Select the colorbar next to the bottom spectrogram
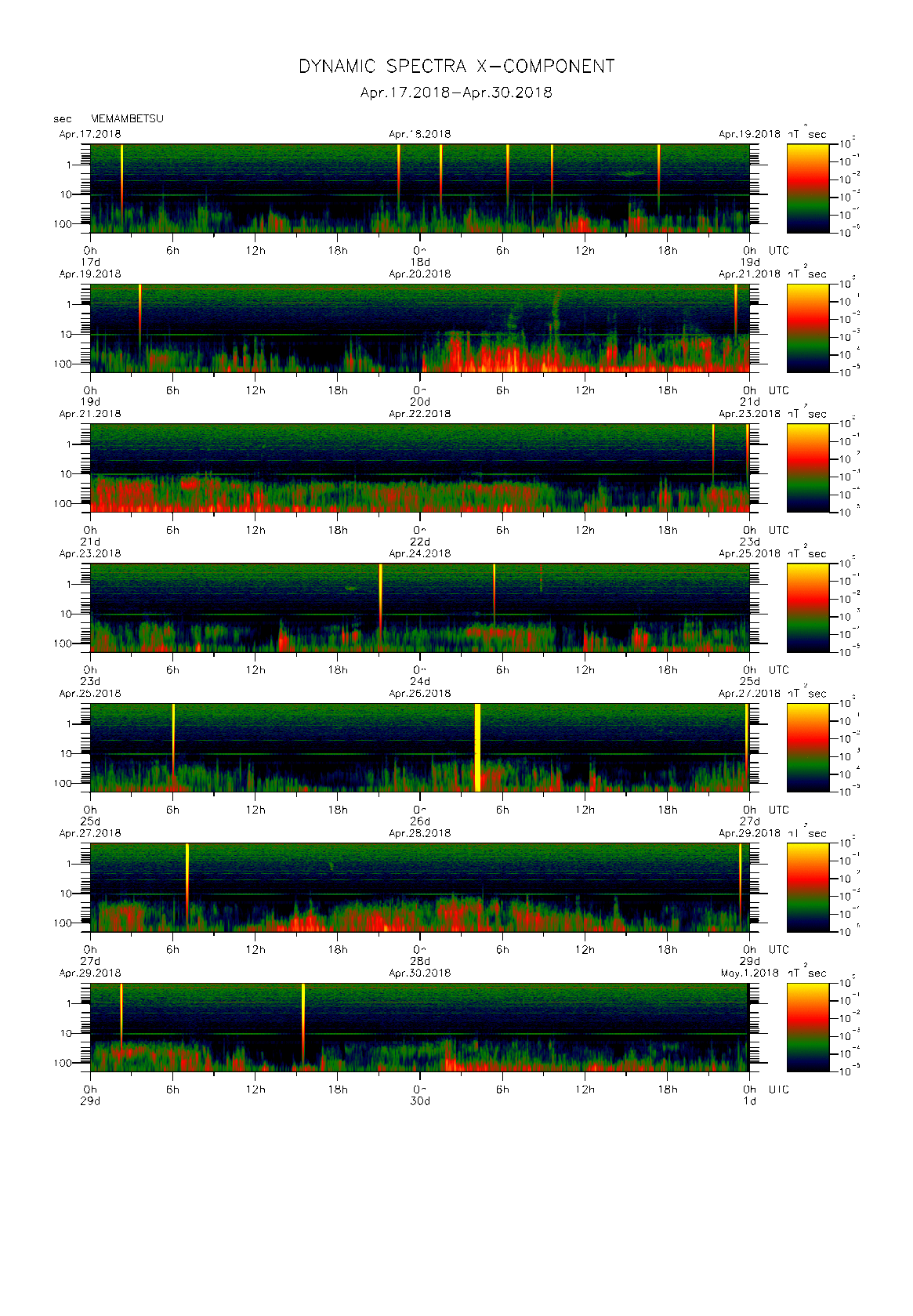This screenshot has height=1316, width=913. pos(807,1026)
